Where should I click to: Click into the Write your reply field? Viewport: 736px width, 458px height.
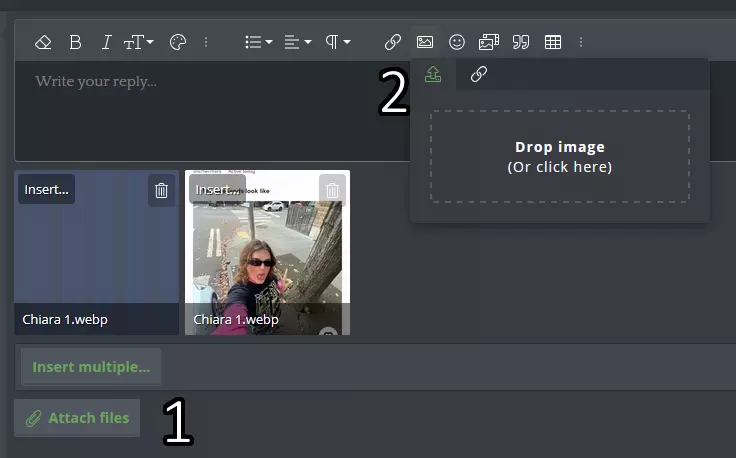(211, 111)
